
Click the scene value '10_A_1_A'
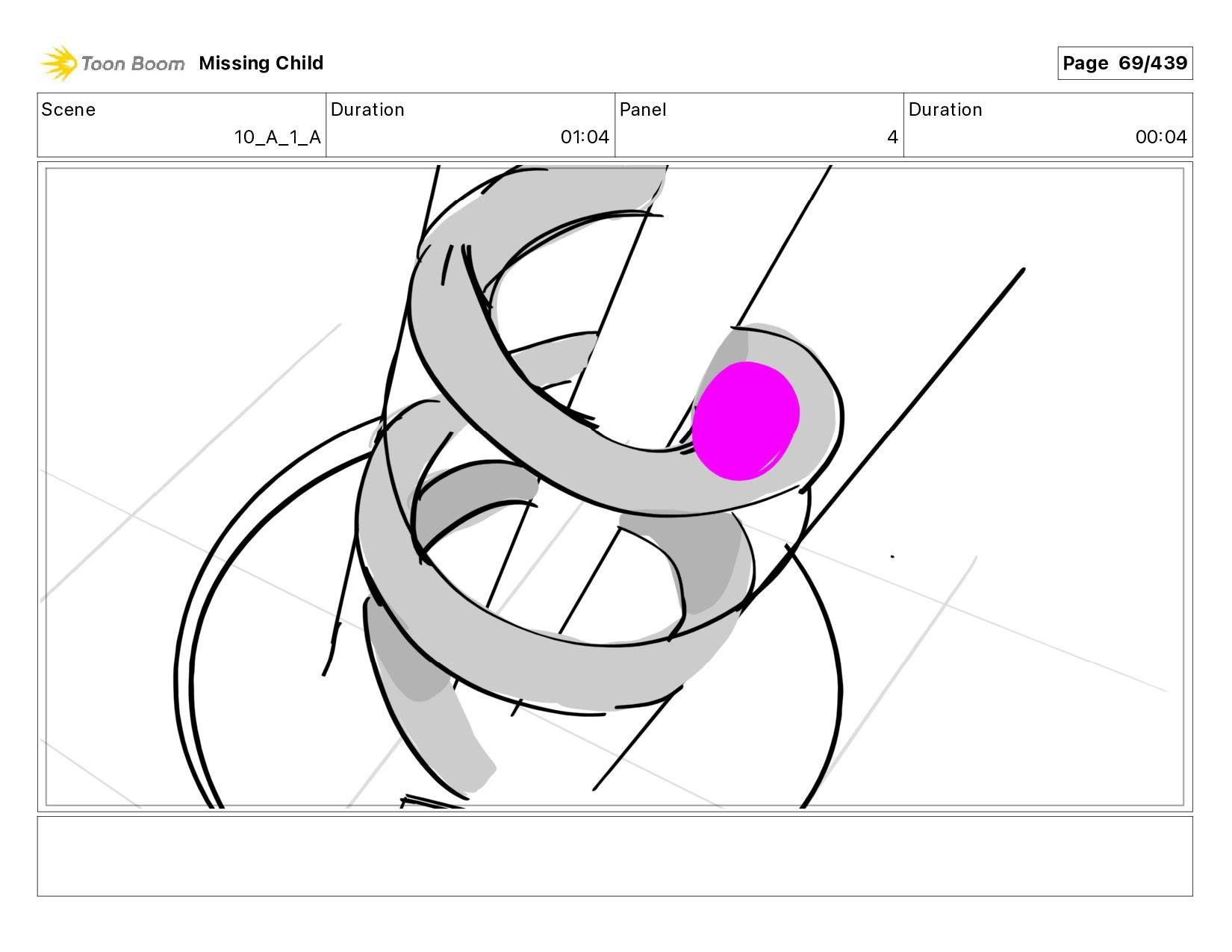pyautogui.click(x=277, y=137)
